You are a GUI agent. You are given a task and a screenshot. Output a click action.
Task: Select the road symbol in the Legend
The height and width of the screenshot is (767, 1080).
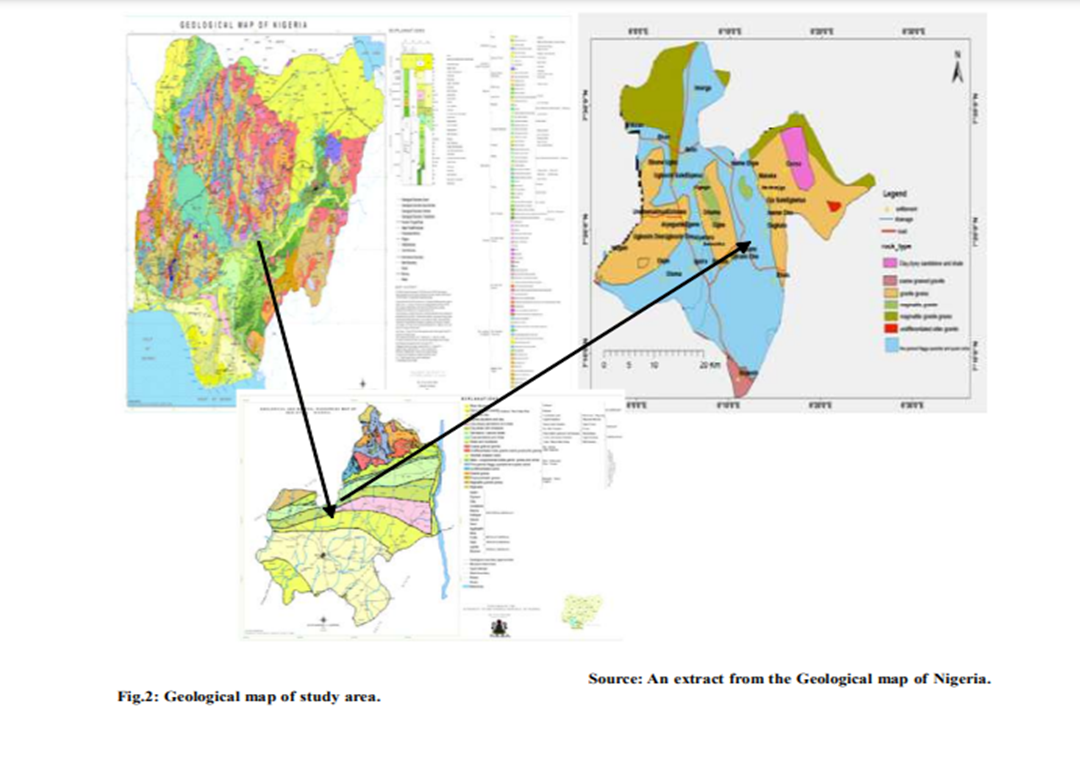coord(890,230)
